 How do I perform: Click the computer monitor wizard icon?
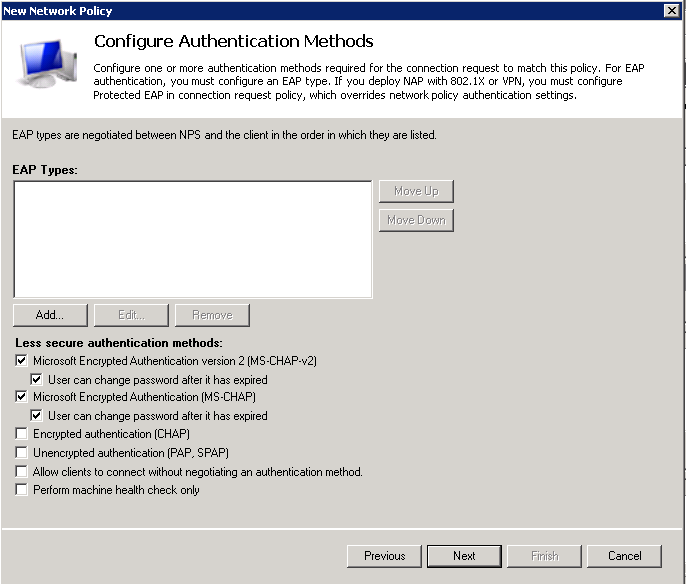pos(47,64)
